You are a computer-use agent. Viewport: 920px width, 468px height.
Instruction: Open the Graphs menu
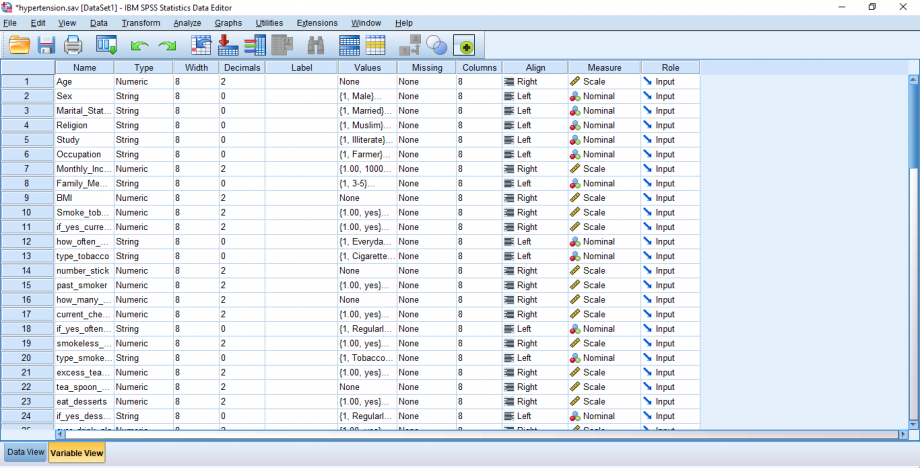[228, 22]
